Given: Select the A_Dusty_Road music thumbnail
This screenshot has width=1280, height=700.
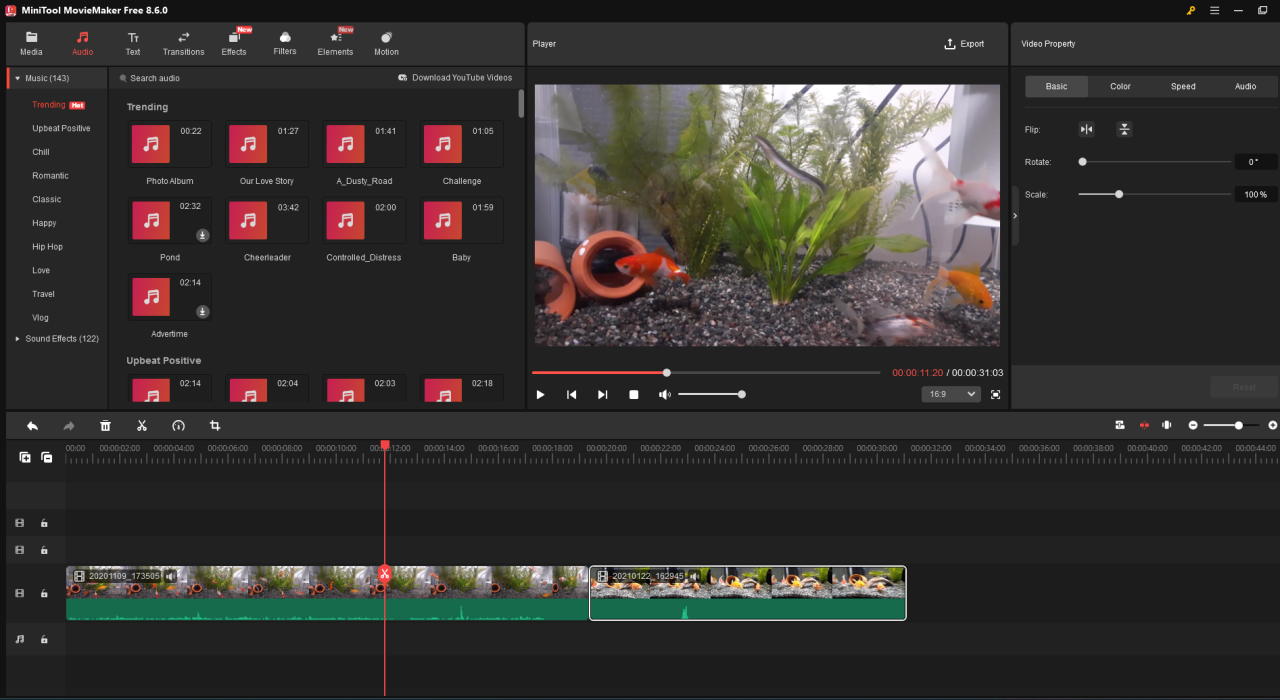Looking at the screenshot, I should [x=364, y=145].
